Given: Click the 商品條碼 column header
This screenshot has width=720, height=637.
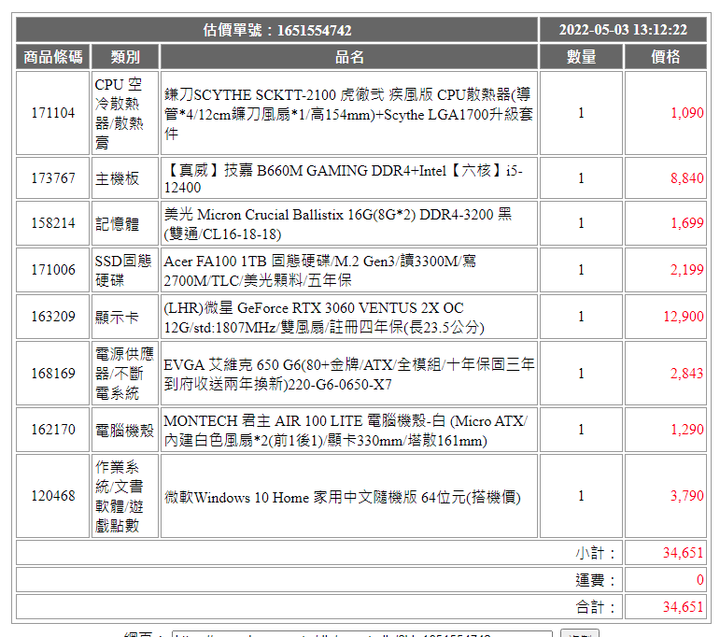Looking at the screenshot, I should (53, 57).
